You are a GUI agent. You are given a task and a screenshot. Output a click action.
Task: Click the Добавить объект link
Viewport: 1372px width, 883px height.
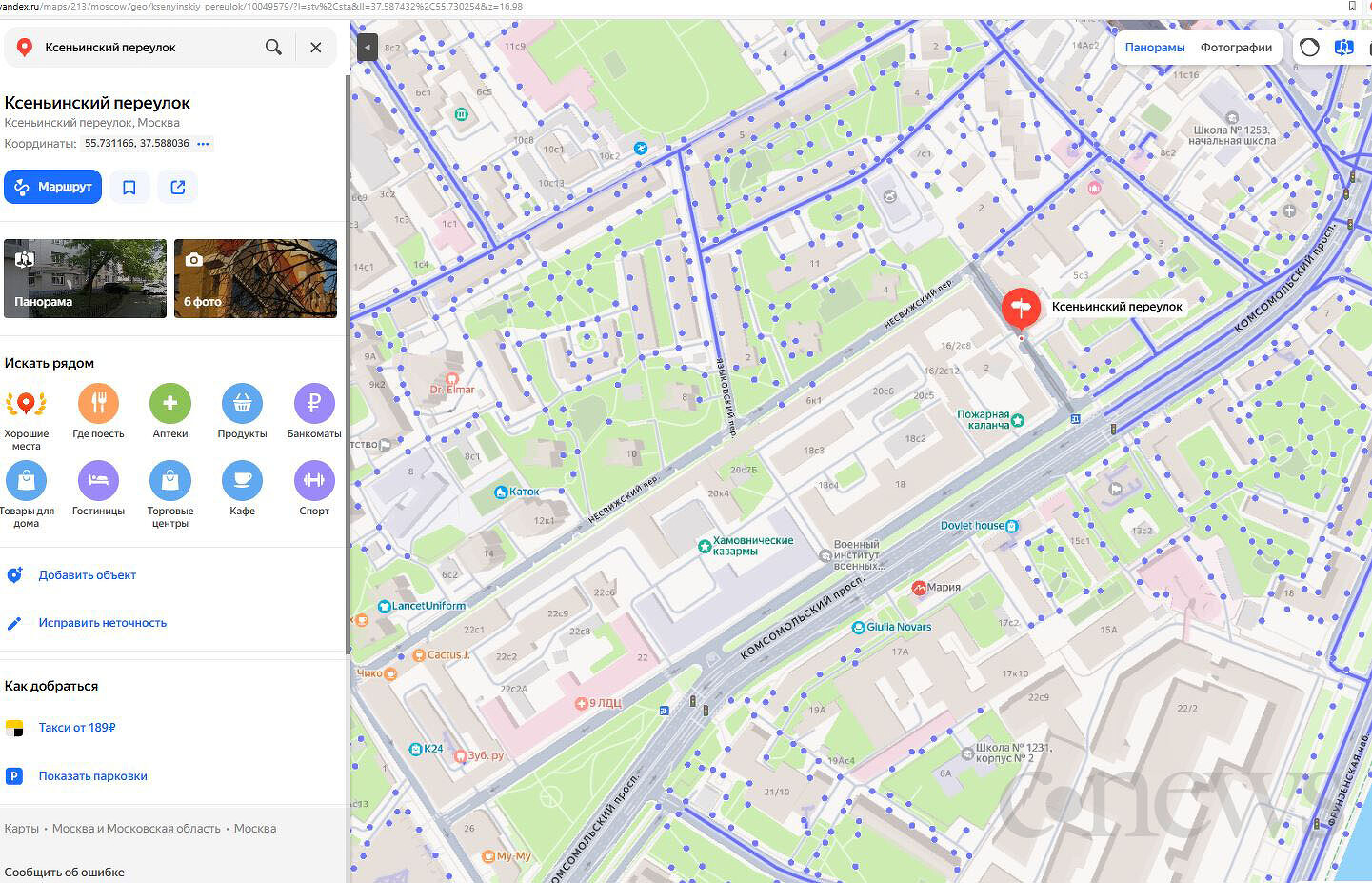coord(88,575)
